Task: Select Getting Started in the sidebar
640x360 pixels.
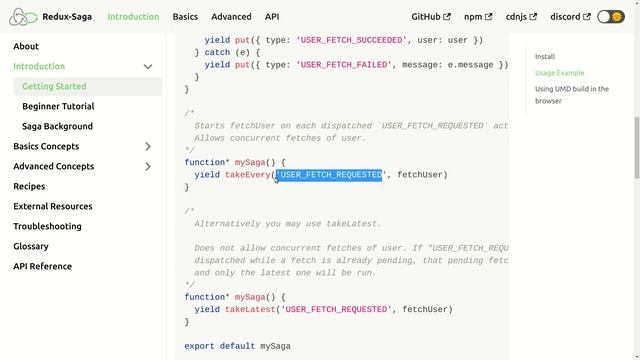Action: coord(87,86)
